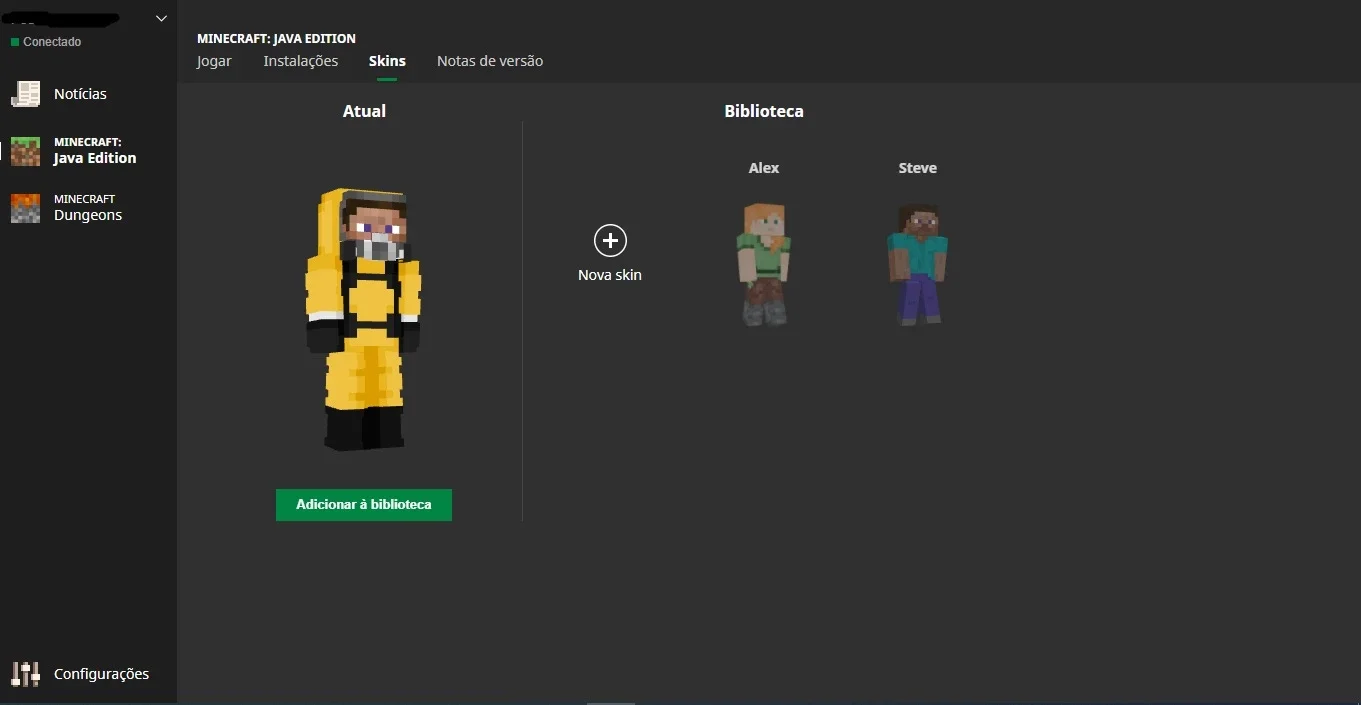The image size is (1361, 705).
Task: Click the Nova skin label
Action: coord(610,275)
